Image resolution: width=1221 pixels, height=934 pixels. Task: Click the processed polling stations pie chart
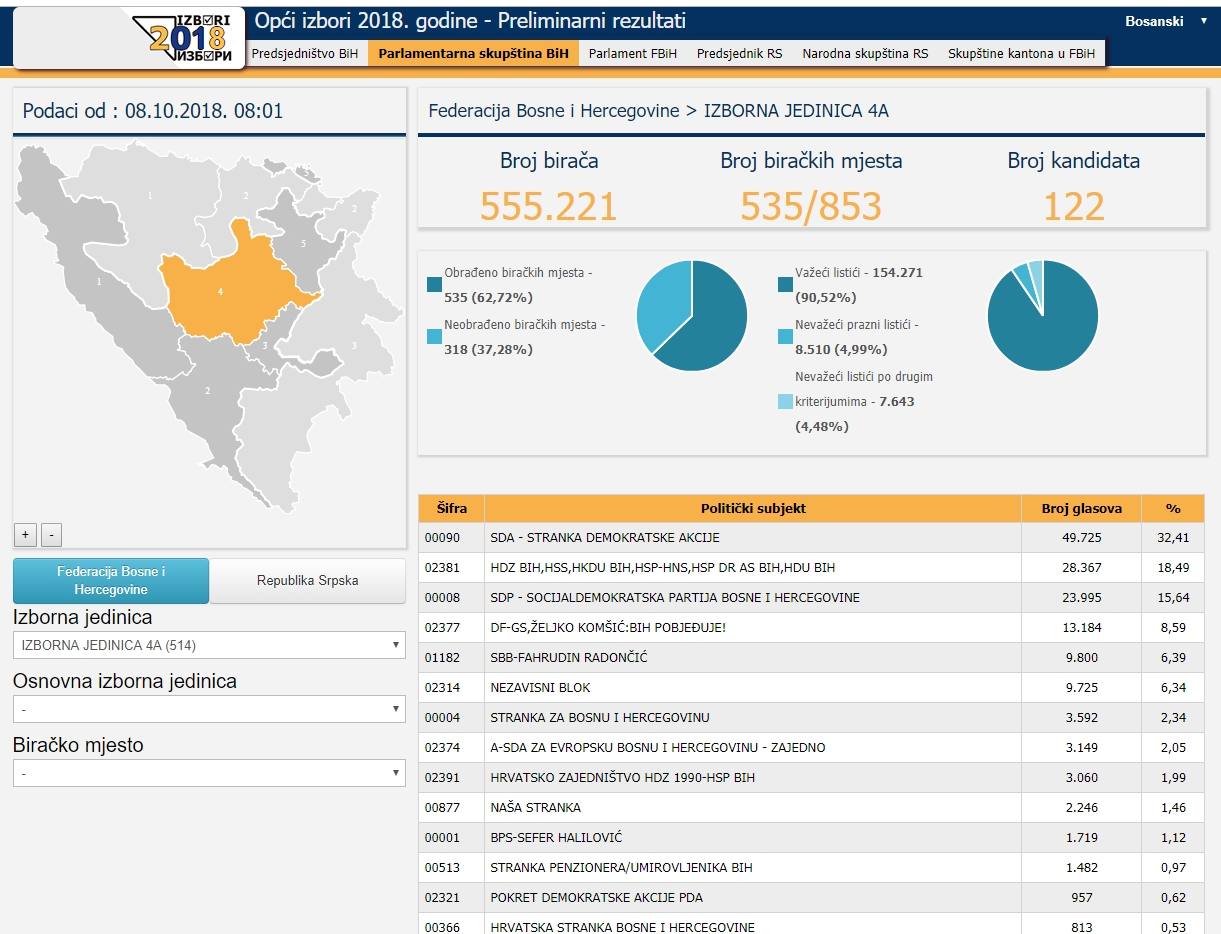coord(691,315)
